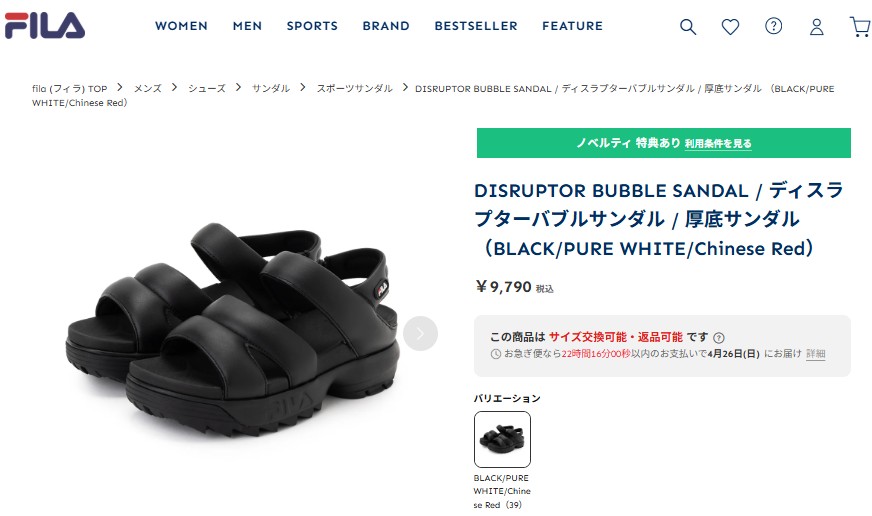Open the help question mark icon
872x516 pixels.
click(x=774, y=26)
